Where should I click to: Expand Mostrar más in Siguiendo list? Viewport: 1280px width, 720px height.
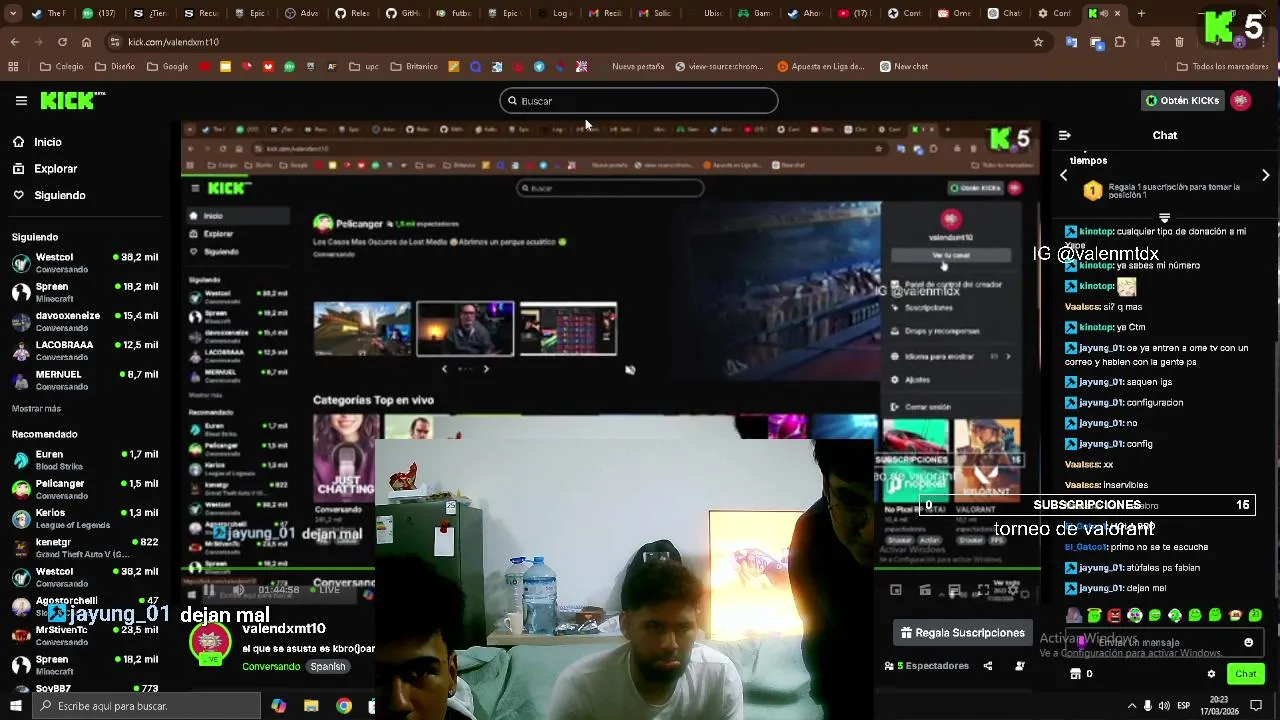tap(36, 409)
